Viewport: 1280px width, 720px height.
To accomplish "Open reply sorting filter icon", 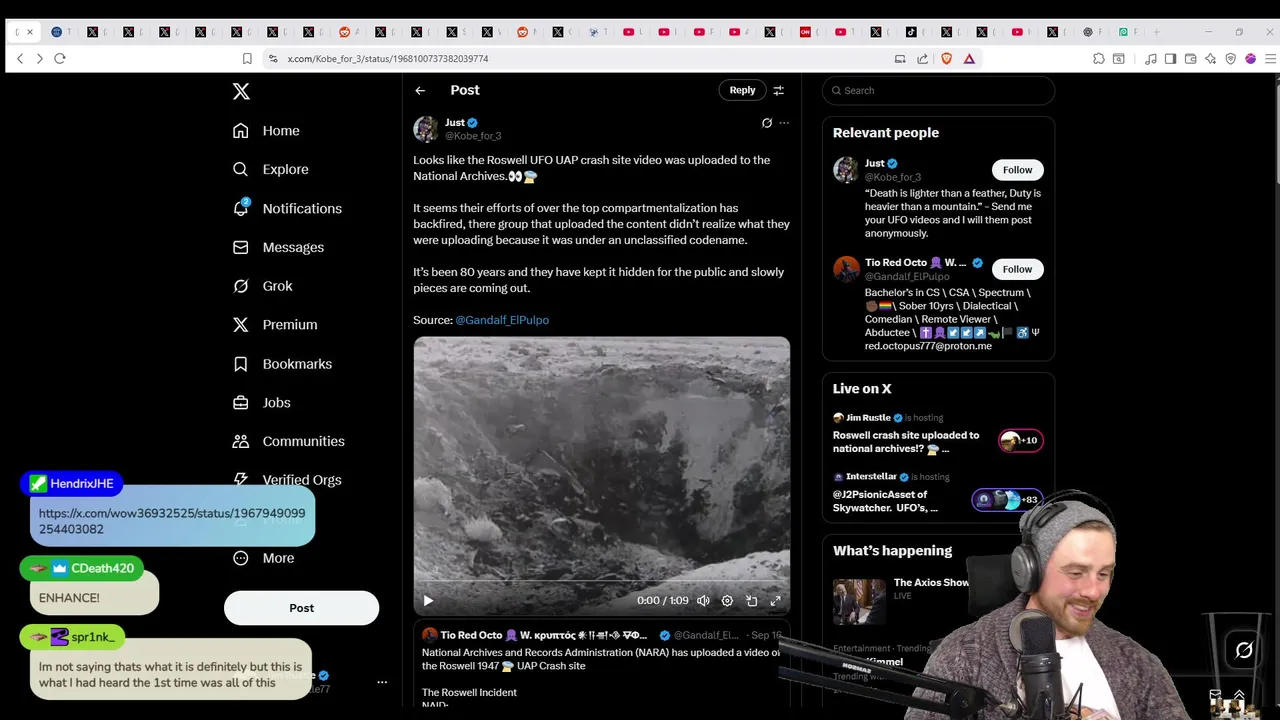I will tap(779, 90).
